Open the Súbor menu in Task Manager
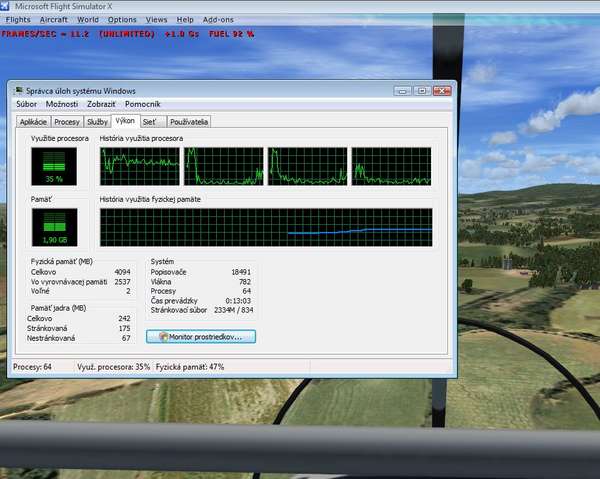The height and width of the screenshot is (479, 600). click(26, 104)
